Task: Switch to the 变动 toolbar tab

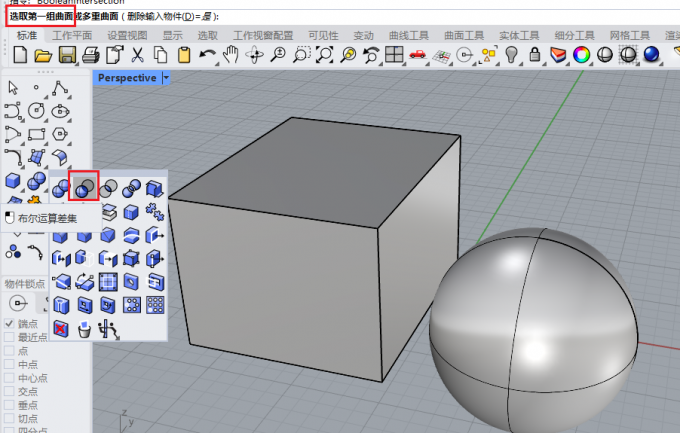Action: click(x=363, y=35)
